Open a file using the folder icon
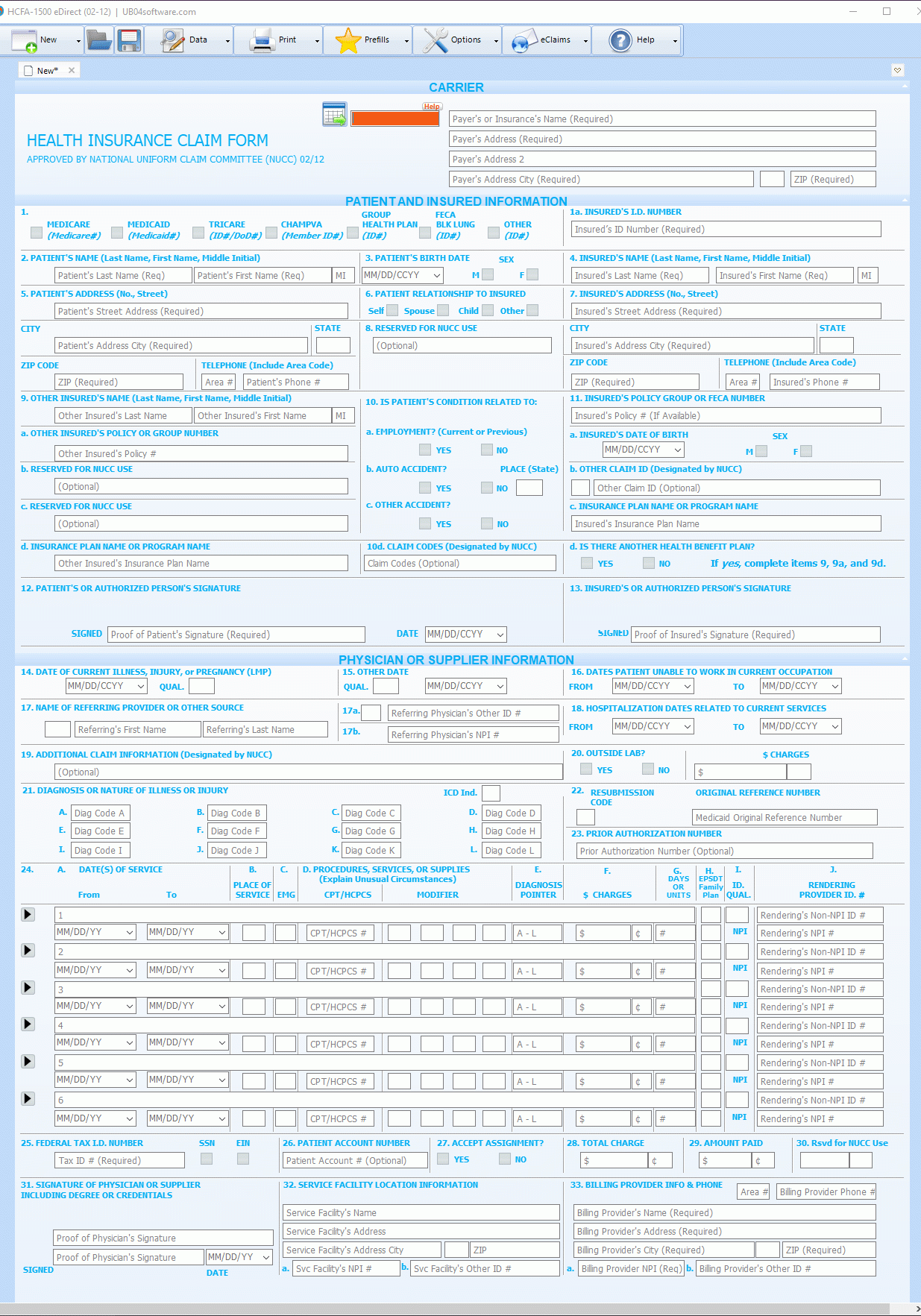921x1316 pixels. 98,40
